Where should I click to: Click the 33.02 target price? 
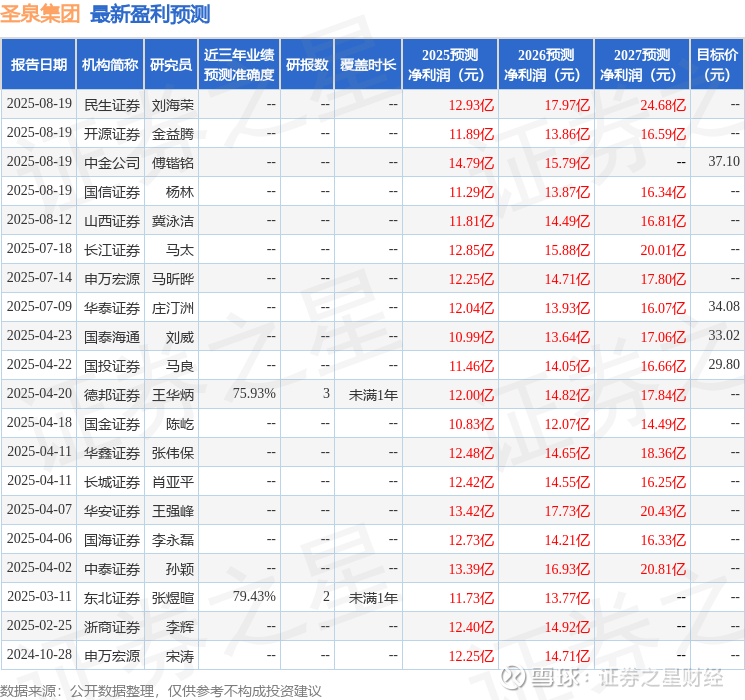pos(724,336)
